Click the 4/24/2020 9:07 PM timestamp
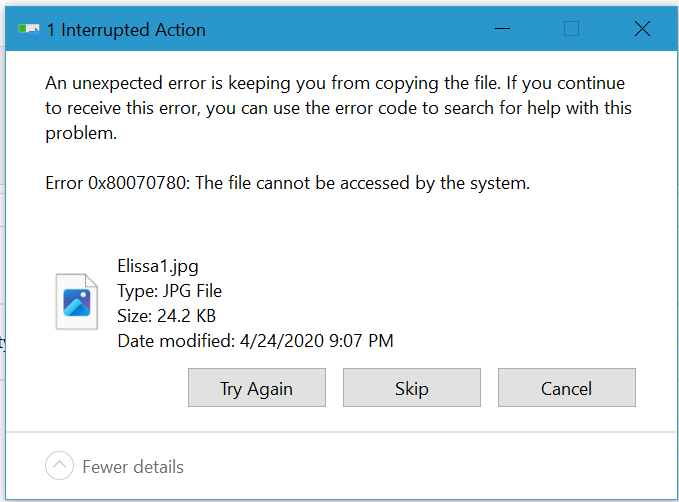Image resolution: width=679 pixels, height=502 pixels. (316, 341)
